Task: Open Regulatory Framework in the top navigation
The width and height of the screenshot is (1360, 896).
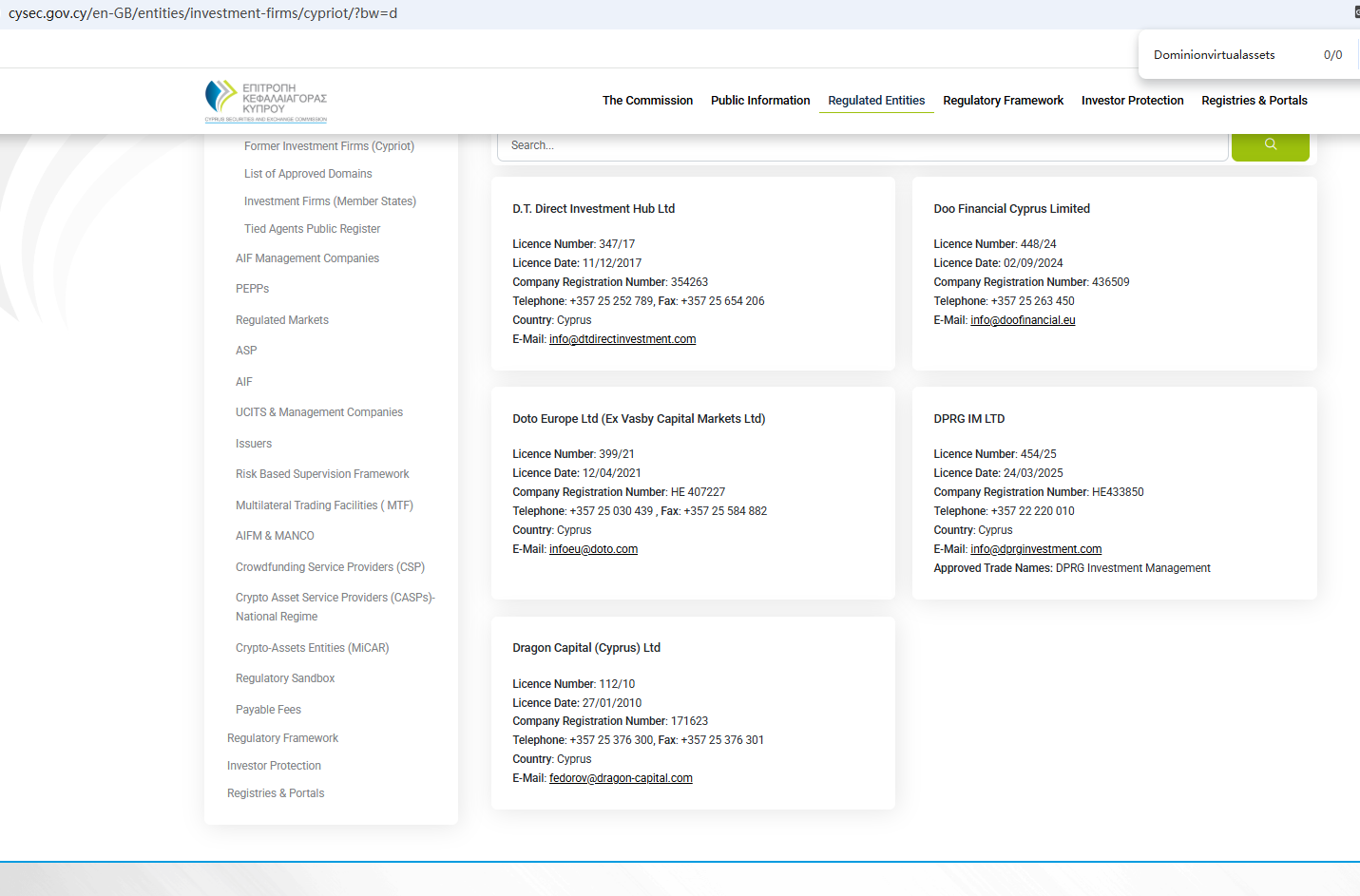Action: tap(1003, 101)
